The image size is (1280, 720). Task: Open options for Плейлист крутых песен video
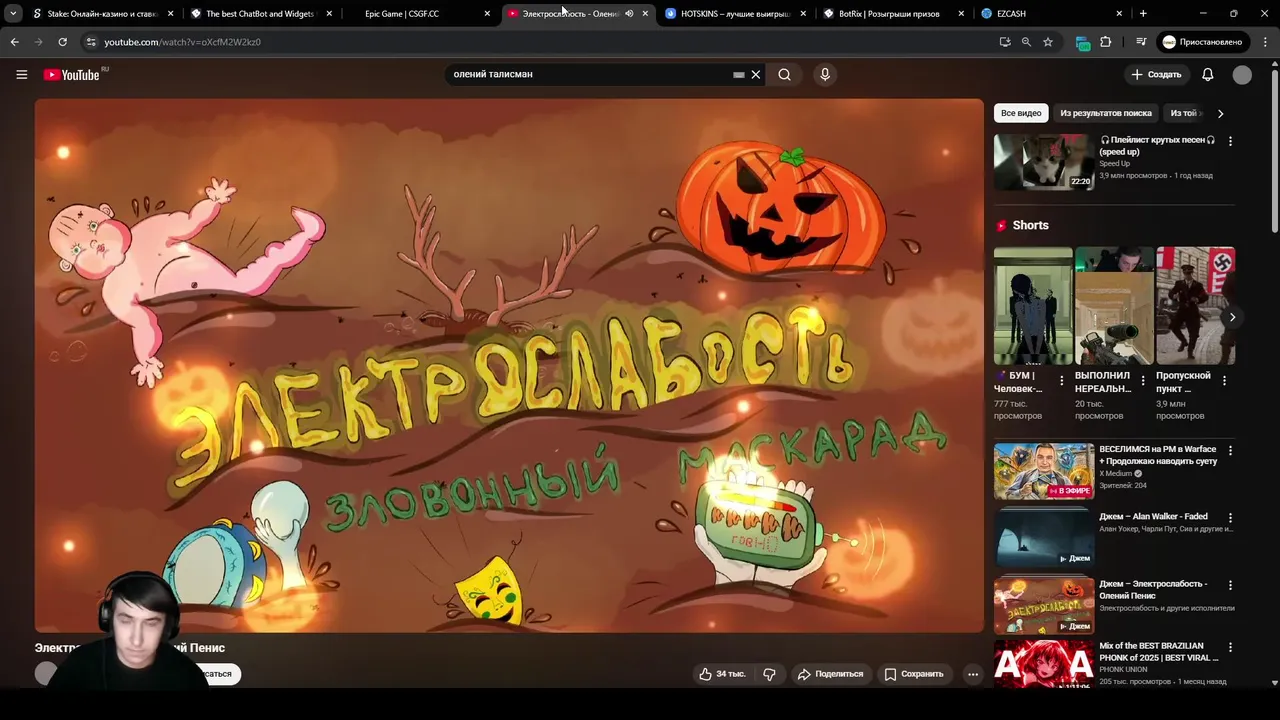[1230, 141]
